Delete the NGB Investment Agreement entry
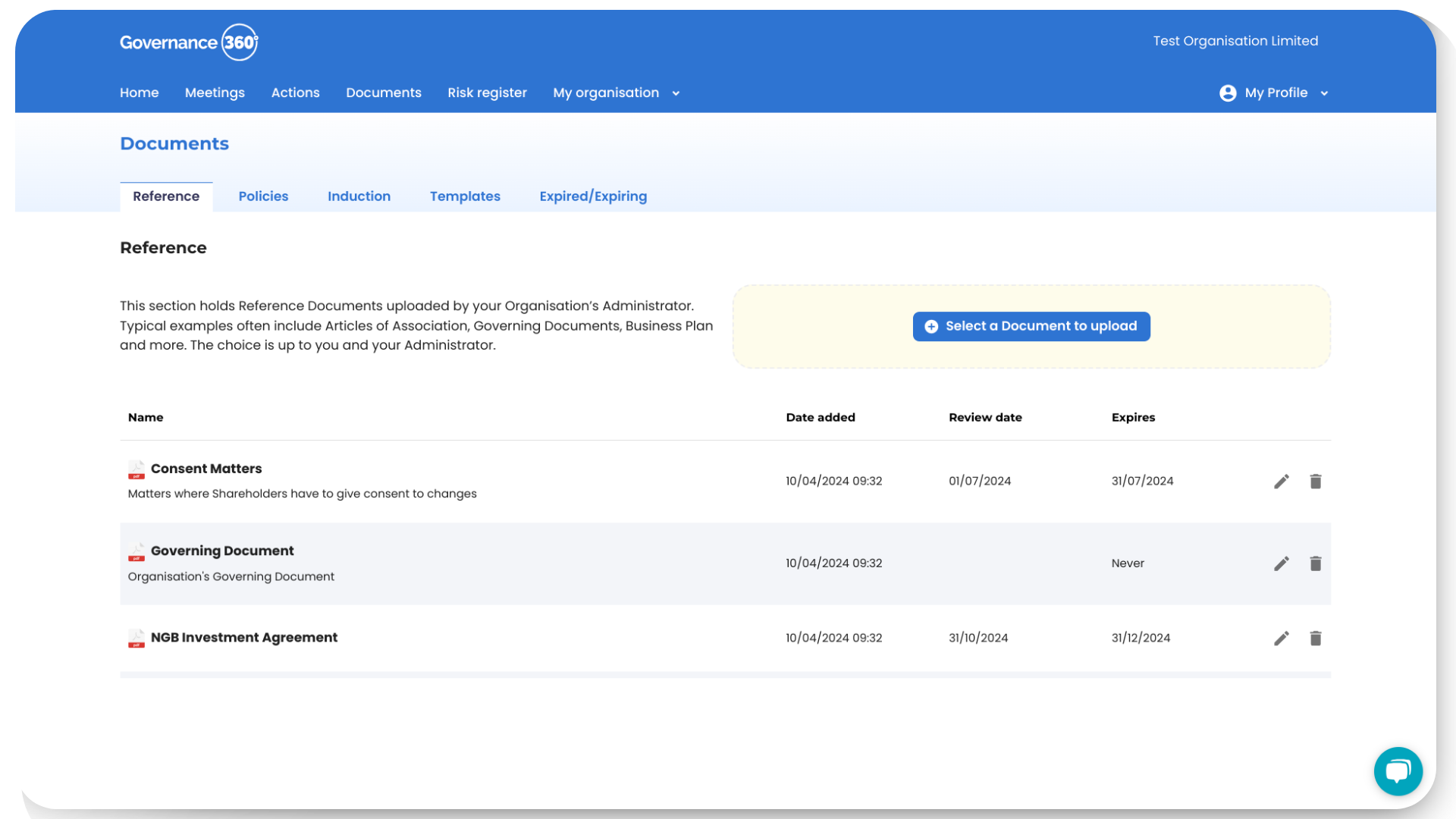Image resolution: width=1456 pixels, height=819 pixels. pyautogui.click(x=1316, y=639)
